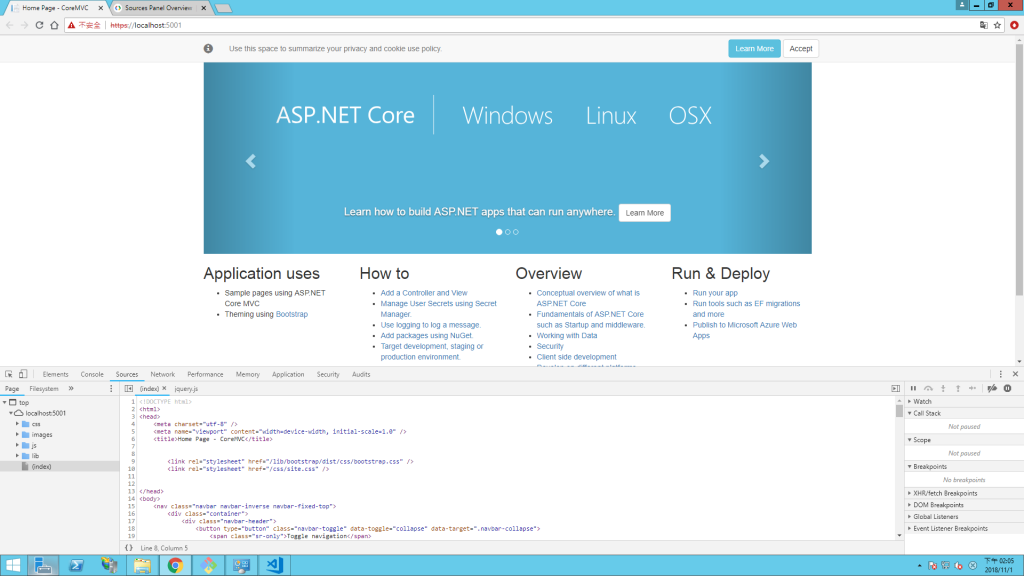Pretty print the source with braces icon
The image size is (1024, 576).
point(129,548)
